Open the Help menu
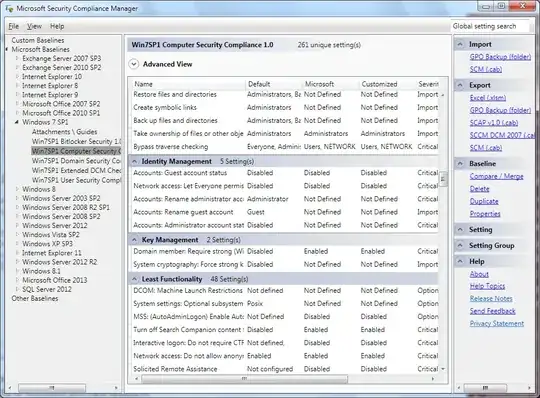Image resolution: width=540 pixels, height=398 pixels. [x=57, y=26]
